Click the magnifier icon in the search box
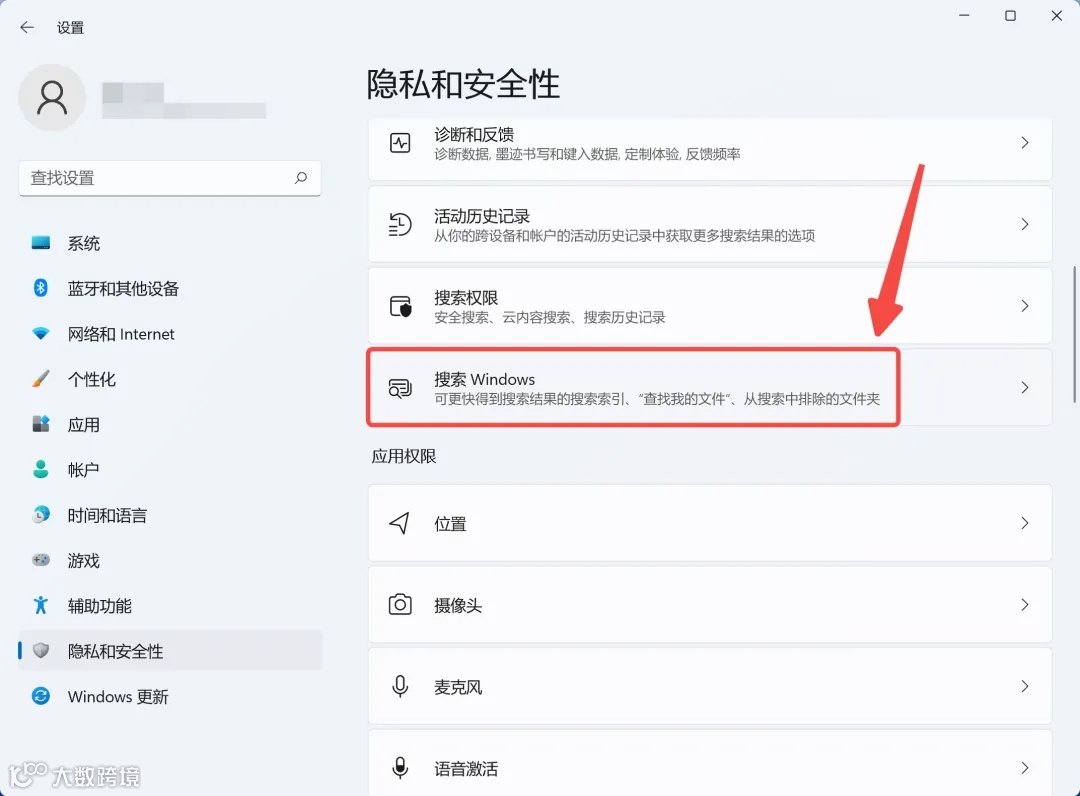The width and height of the screenshot is (1080, 796). tap(301, 178)
